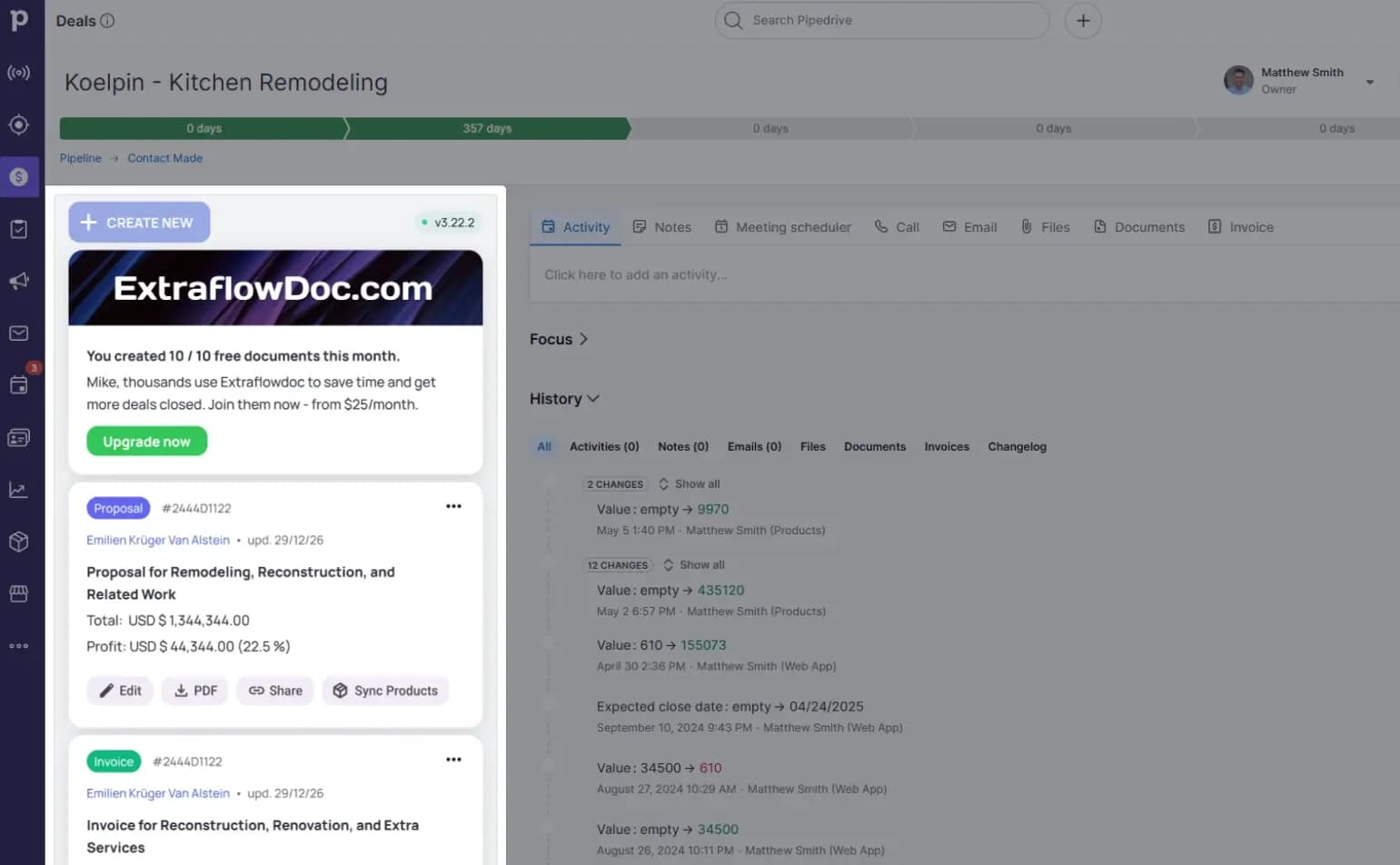The height and width of the screenshot is (865, 1400).
Task: Click the Edit button on the Proposal card
Action: pos(120,691)
